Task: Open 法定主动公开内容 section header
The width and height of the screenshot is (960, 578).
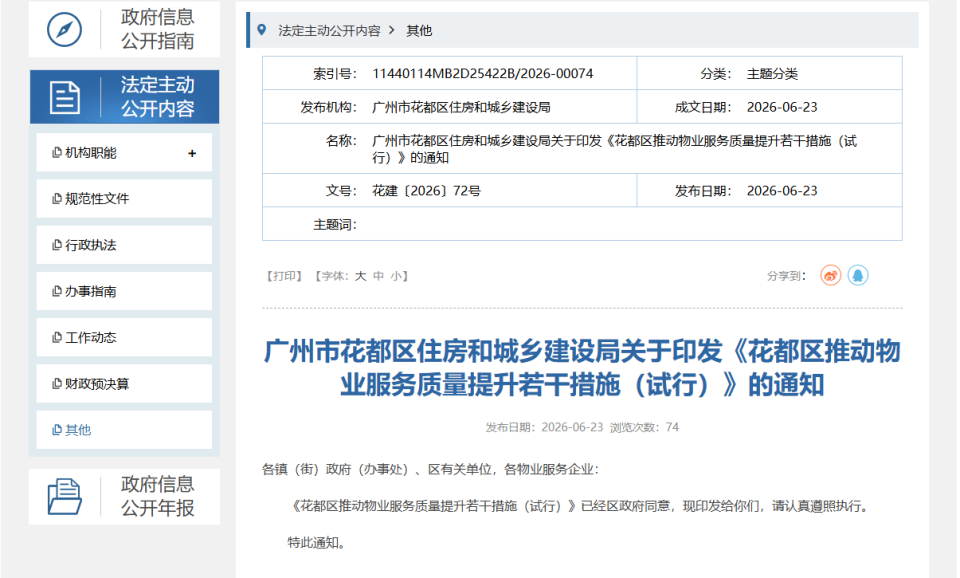Action: 124,97
